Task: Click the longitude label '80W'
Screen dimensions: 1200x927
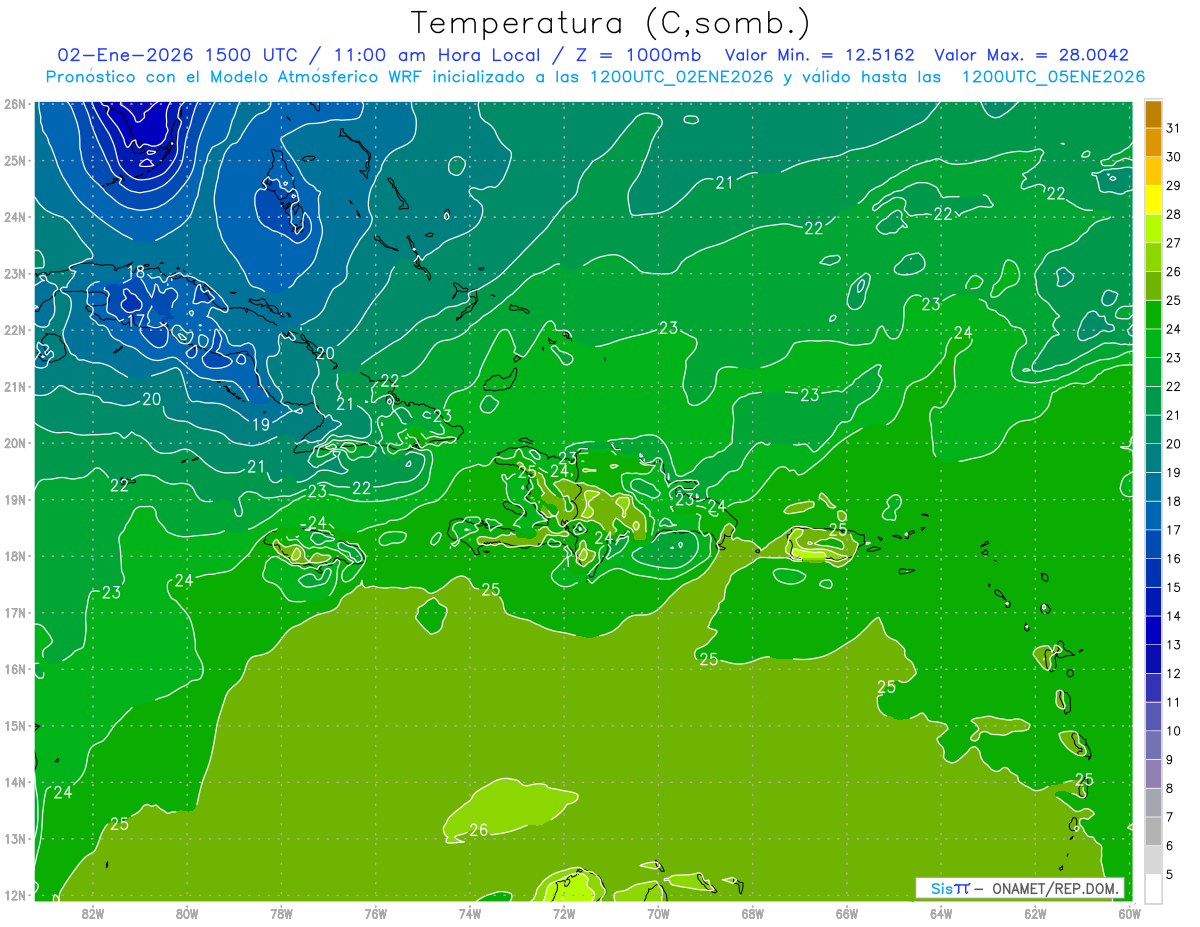Action: coord(187,913)
